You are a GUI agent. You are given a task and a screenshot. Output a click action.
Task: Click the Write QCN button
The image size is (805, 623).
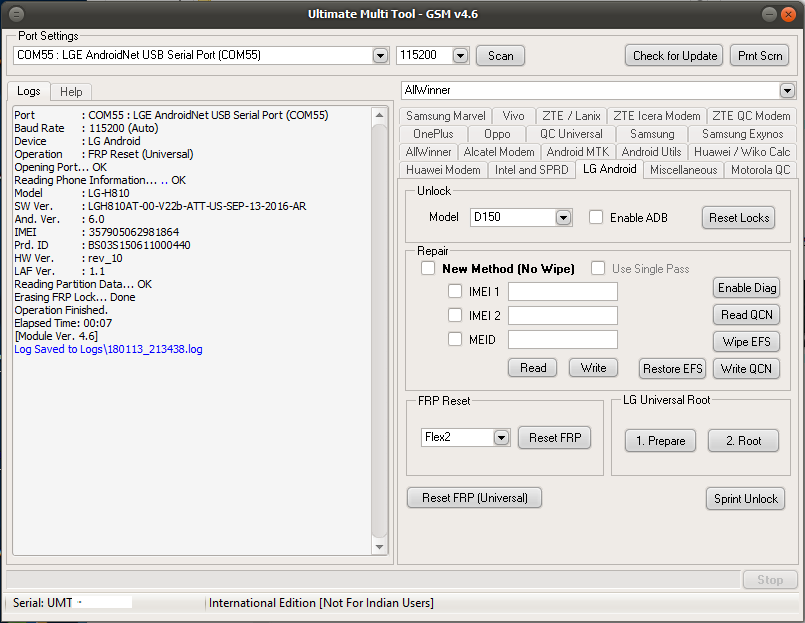746,369
